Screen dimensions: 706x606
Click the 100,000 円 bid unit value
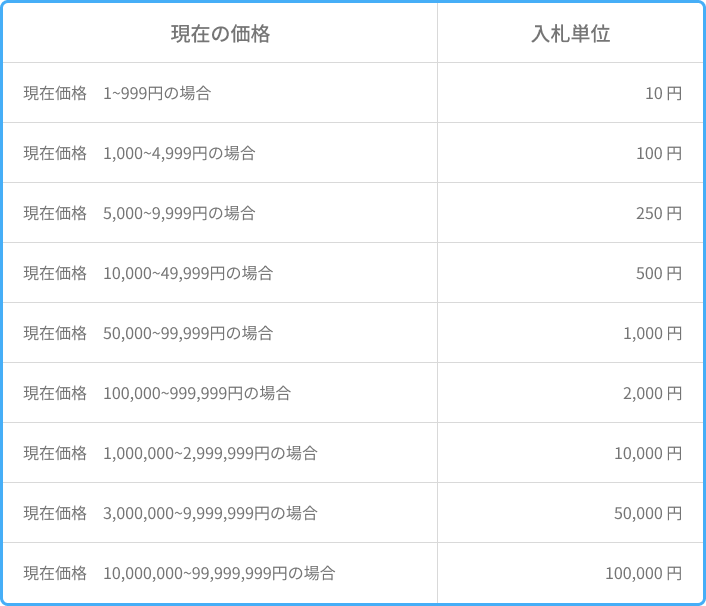pyautogui.click(x=643, y=573)
